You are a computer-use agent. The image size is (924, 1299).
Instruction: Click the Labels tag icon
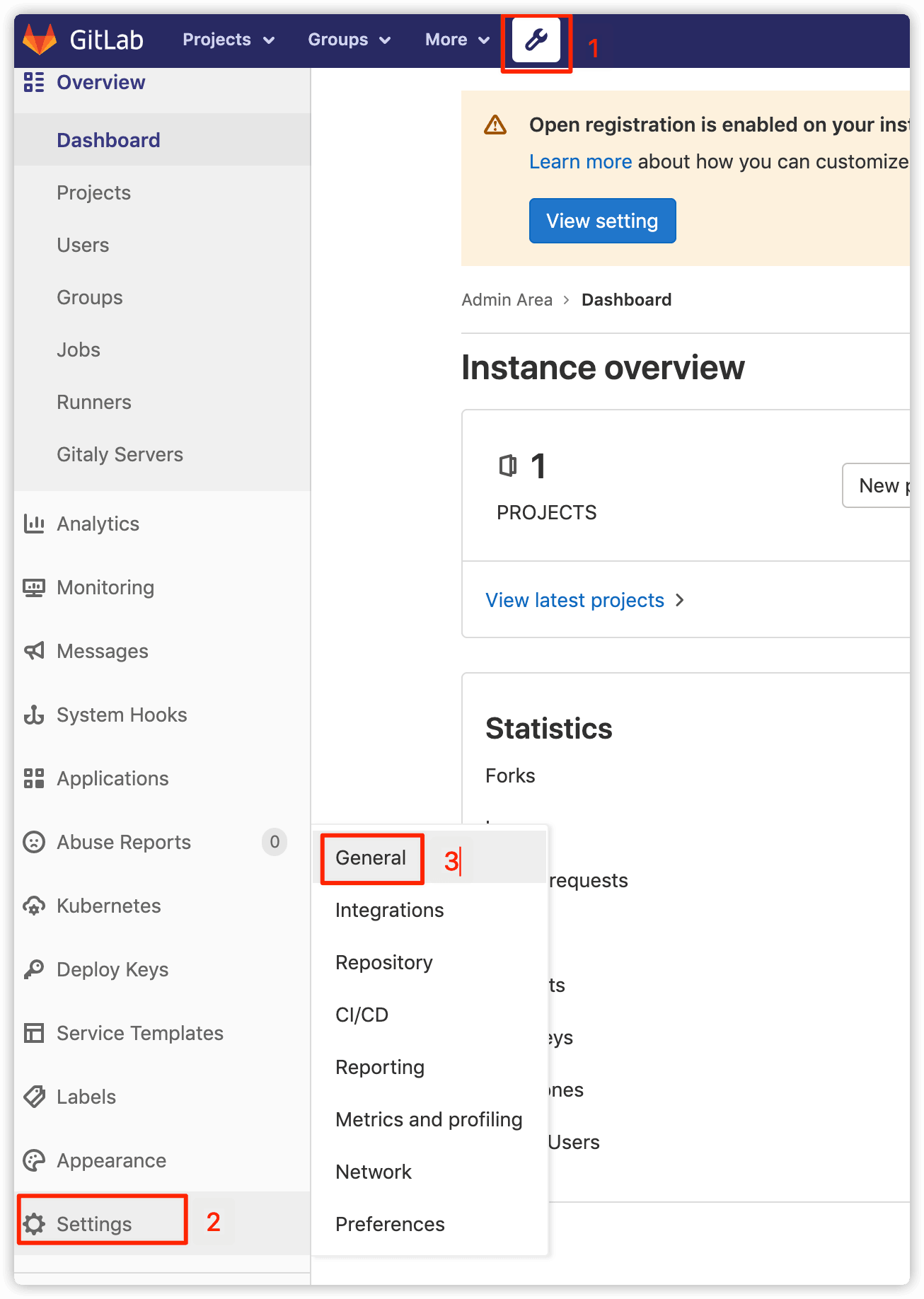(x=34, y=1097)
